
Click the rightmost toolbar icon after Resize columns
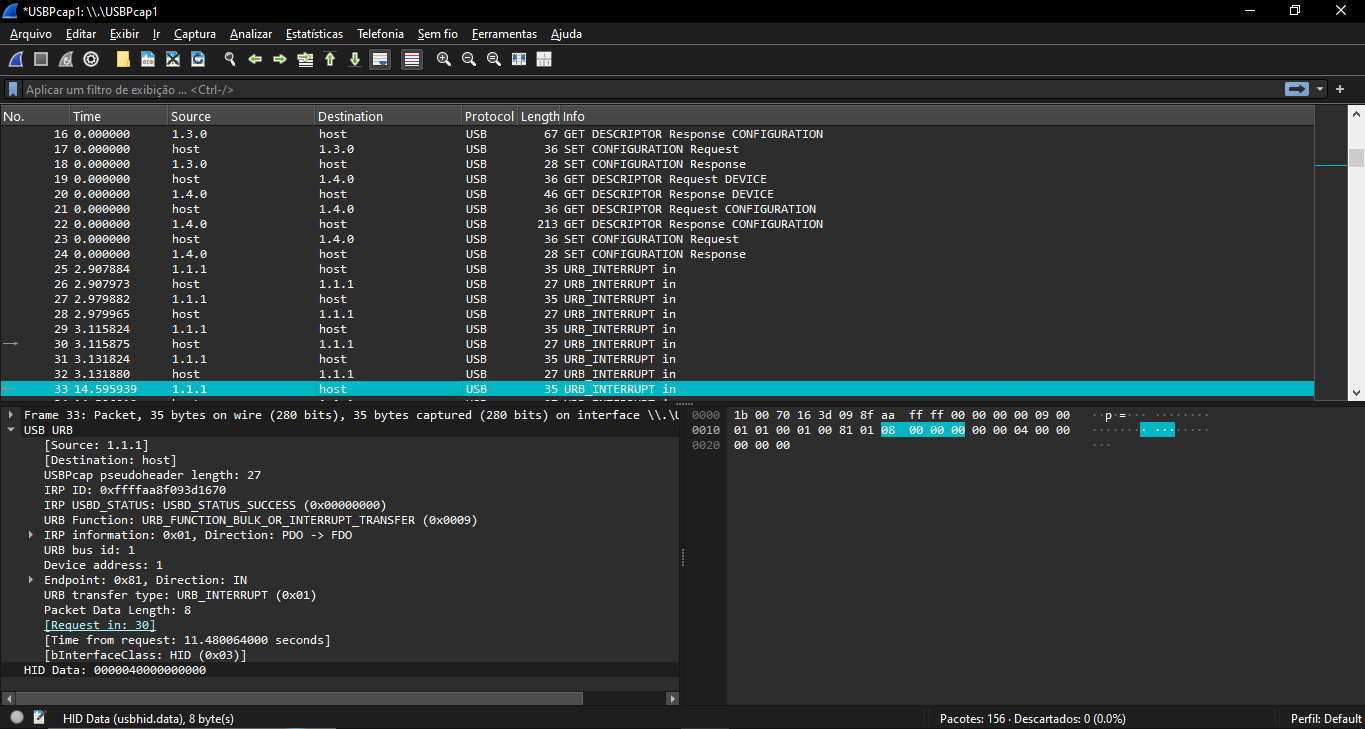pos(544,59)
